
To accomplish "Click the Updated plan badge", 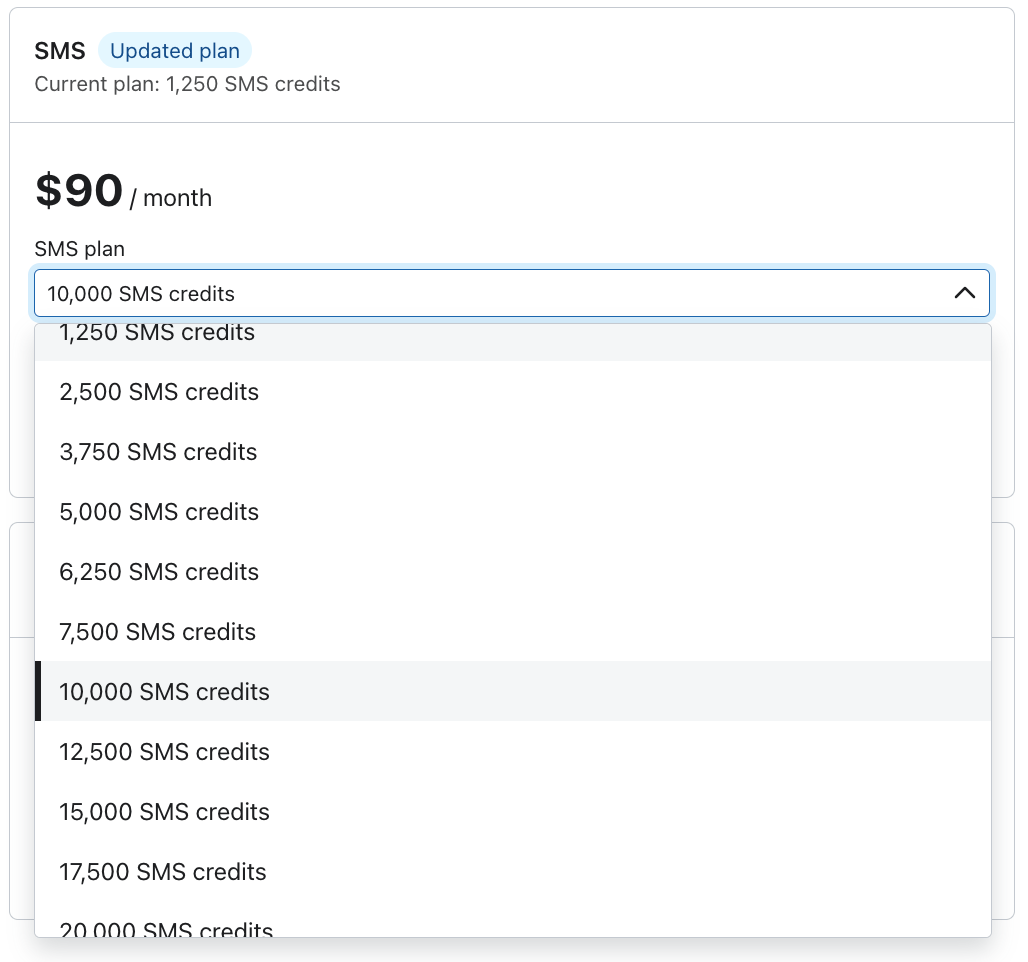I will 175,50.
